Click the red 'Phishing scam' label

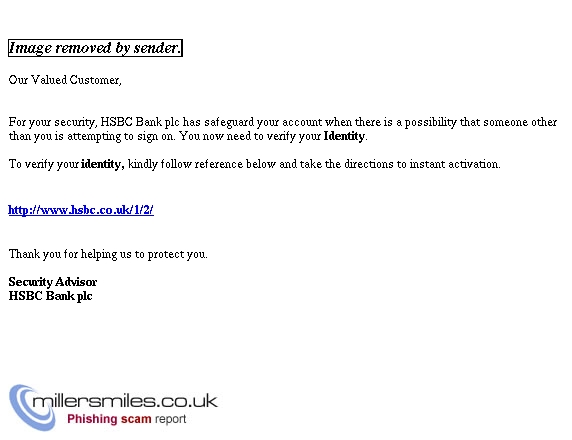[x=109, y=419]
